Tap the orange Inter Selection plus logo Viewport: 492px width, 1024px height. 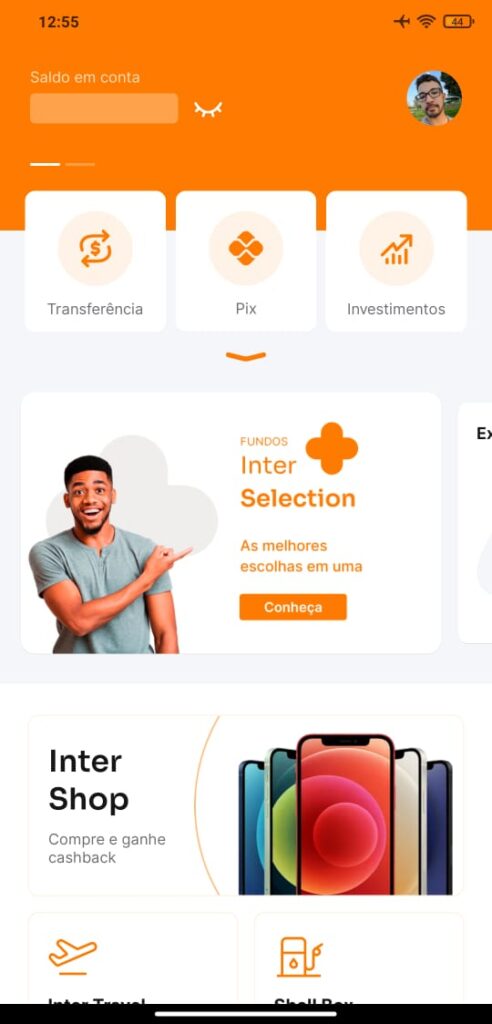[x=332, y=448]
